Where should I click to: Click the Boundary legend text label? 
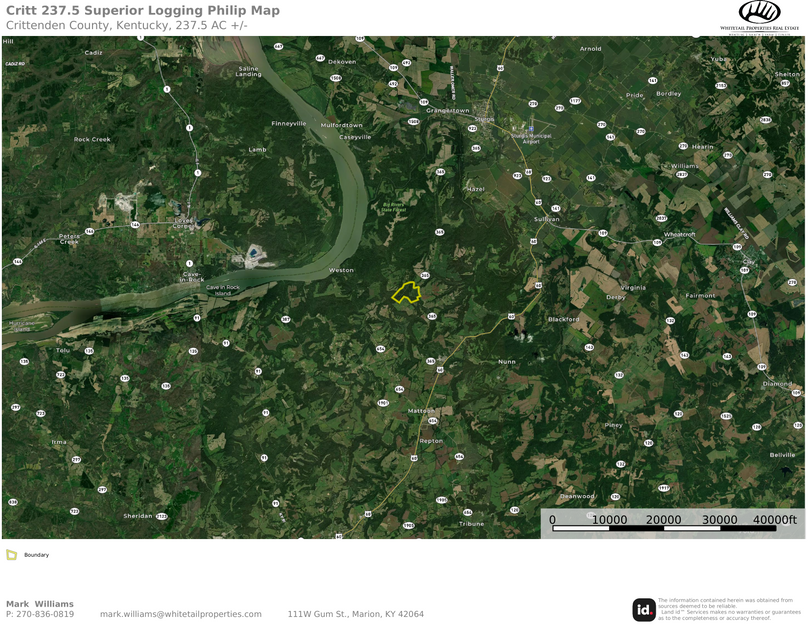point(37,555)
